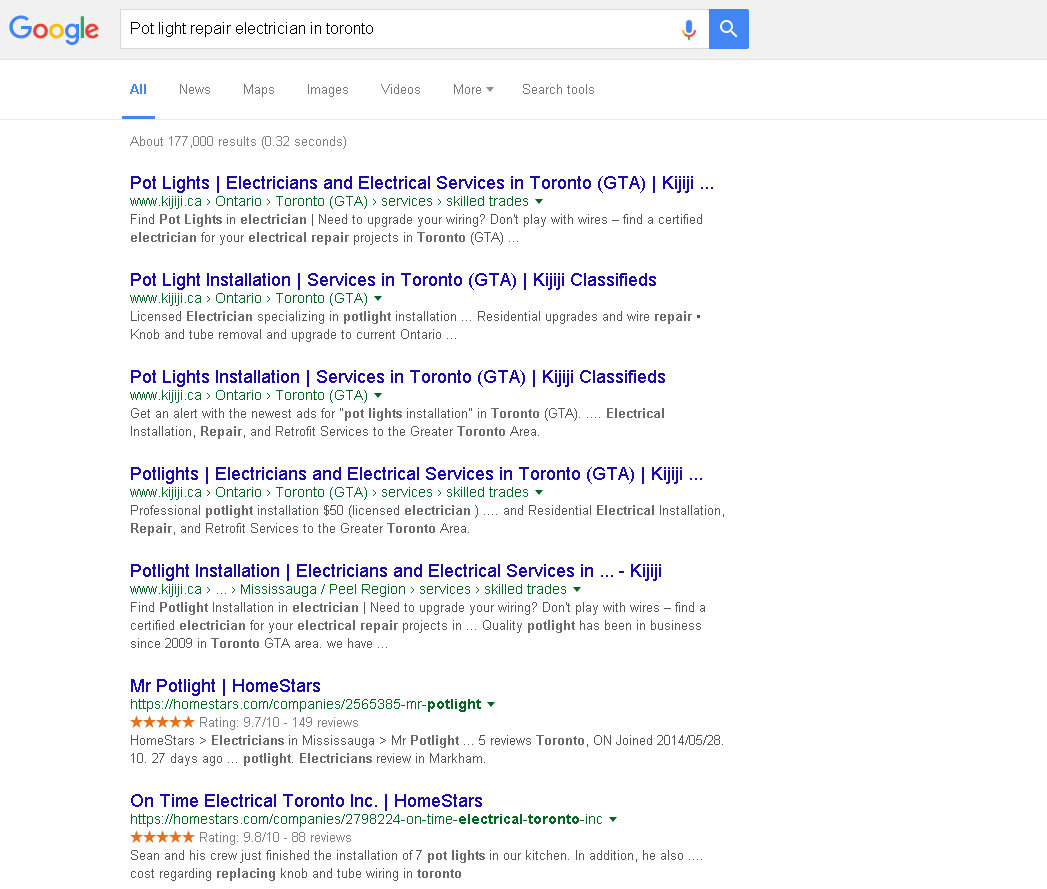Click the blue magnifier search button
This screenshot has height=889, width=1047.
(728, 29)
